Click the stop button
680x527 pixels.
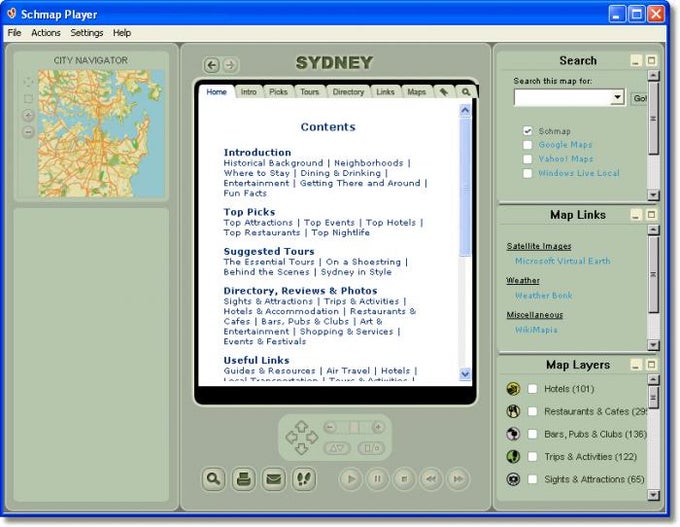[404, 479]
